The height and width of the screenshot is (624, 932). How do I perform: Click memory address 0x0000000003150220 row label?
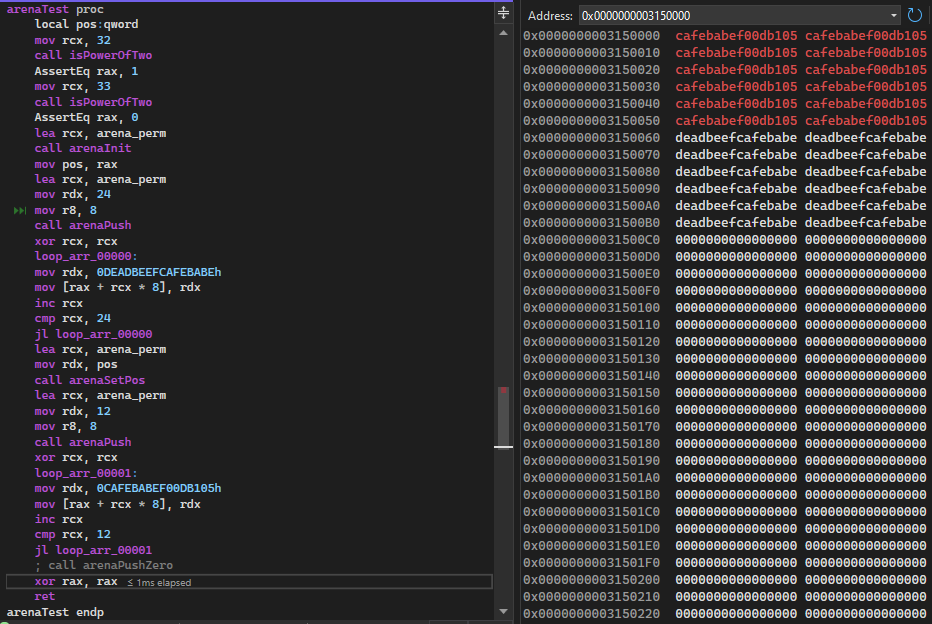point(591,613)
